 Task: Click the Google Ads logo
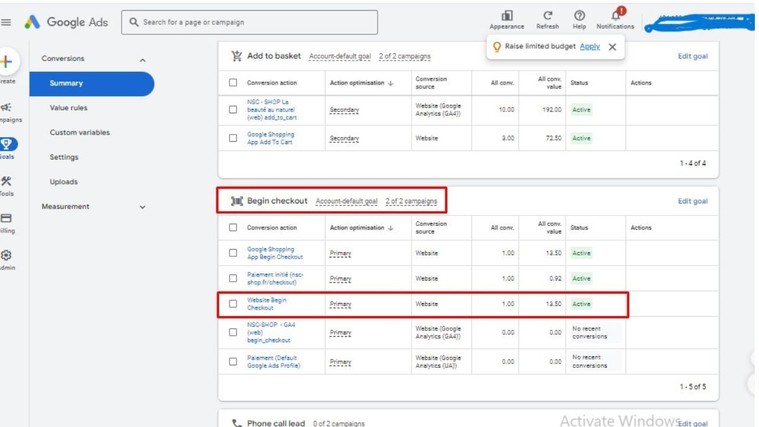(x=66, y=22)
